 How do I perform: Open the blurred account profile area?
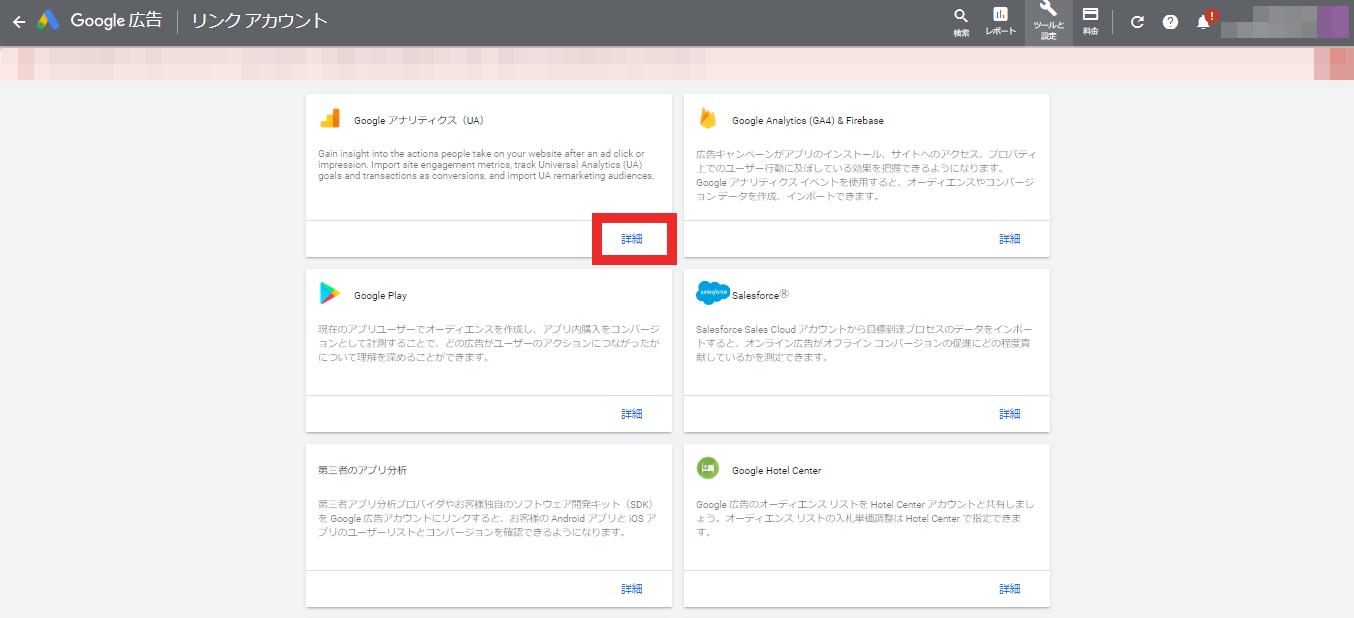pos(1285,21)
